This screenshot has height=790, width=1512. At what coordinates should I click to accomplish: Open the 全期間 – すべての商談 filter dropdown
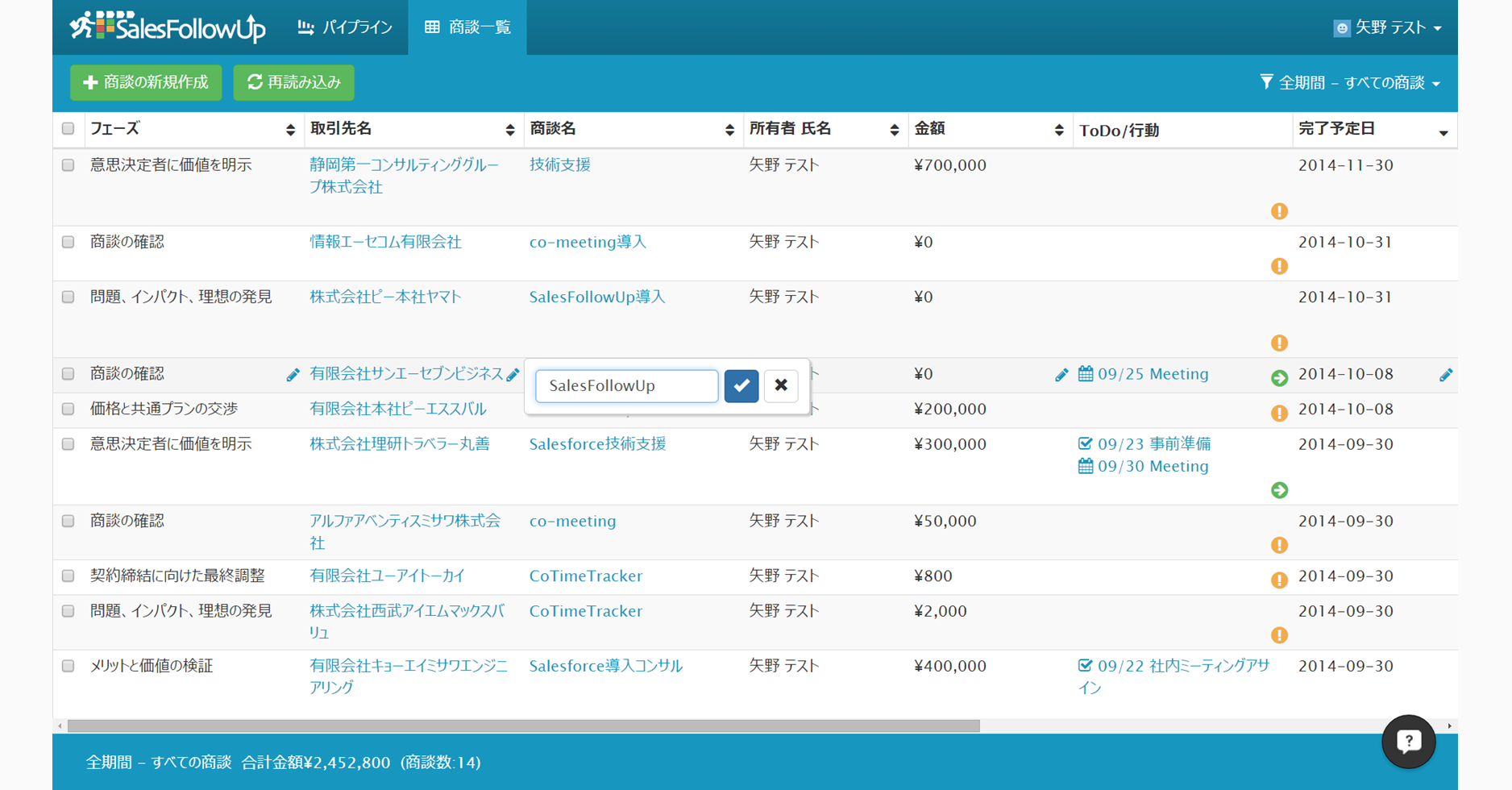click(x=1350, y=83)
